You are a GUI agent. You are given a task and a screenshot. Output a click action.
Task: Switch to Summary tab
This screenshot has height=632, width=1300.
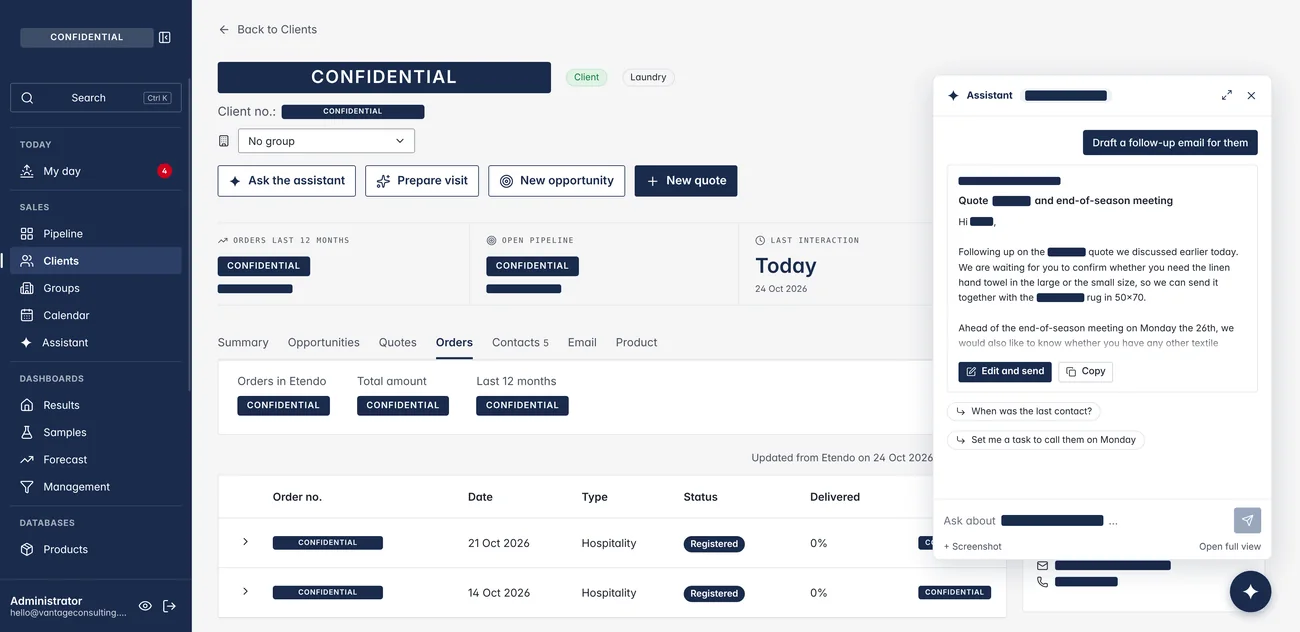coord(243,342)
